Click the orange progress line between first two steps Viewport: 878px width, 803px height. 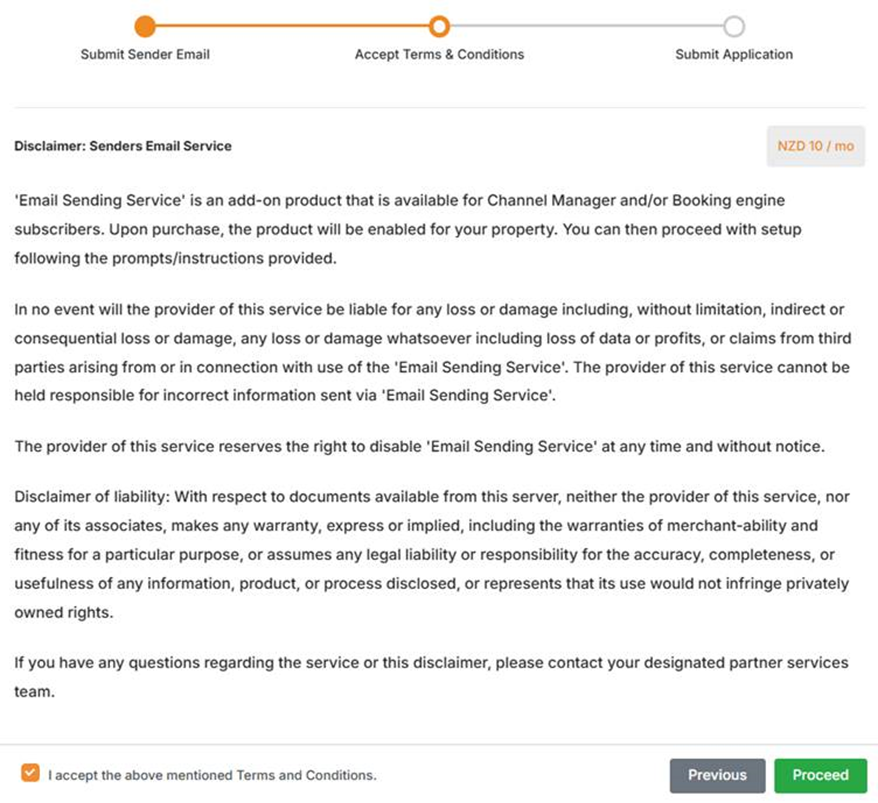pos(292,26)
